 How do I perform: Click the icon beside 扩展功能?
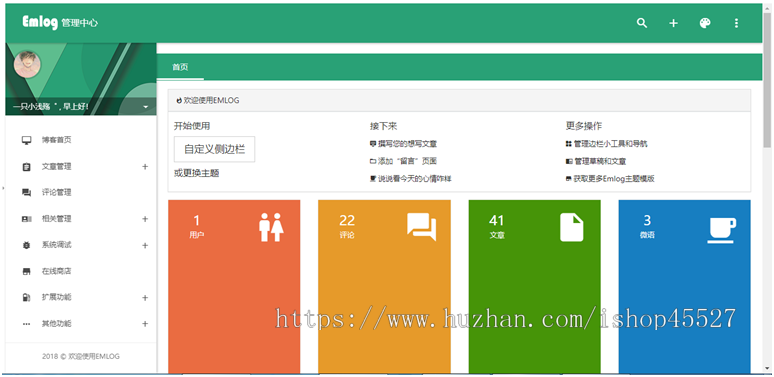coord(27,298)
